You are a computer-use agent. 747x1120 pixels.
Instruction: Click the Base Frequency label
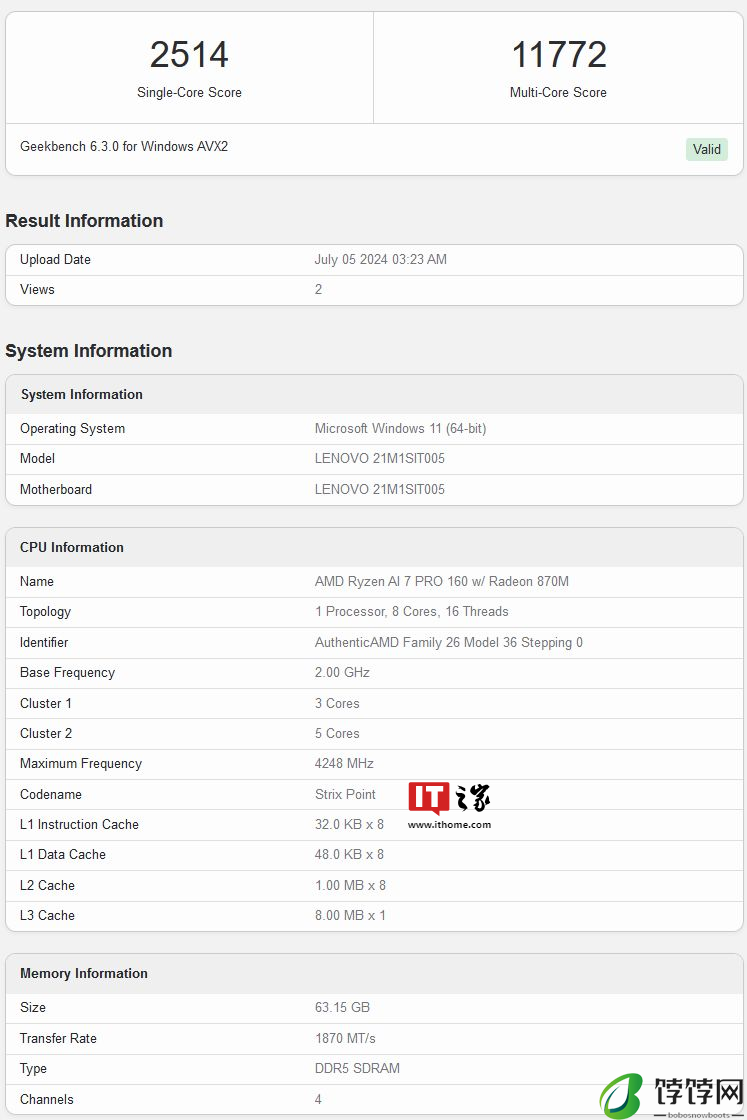67,672
